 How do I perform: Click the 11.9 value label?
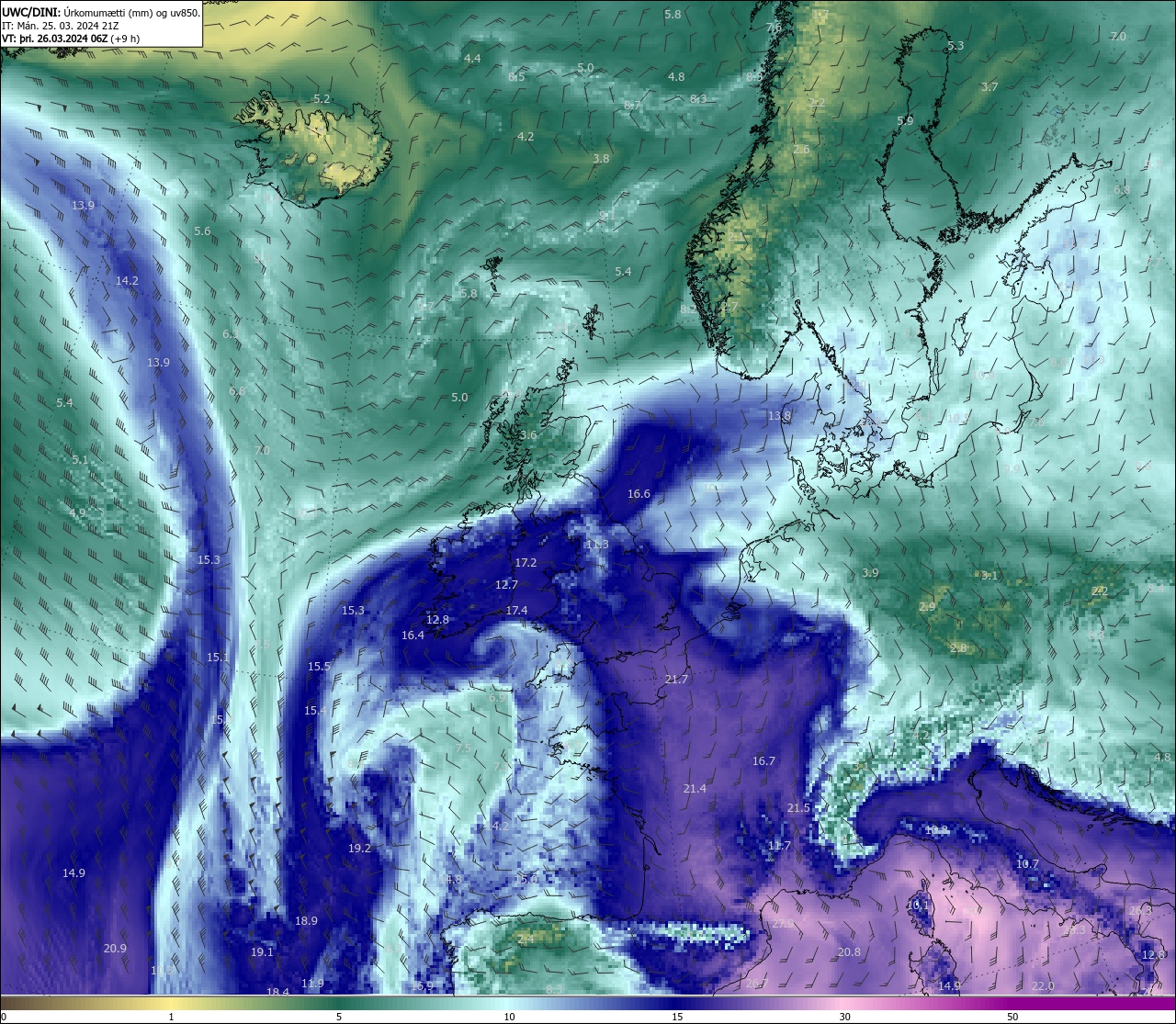[312, 983]
